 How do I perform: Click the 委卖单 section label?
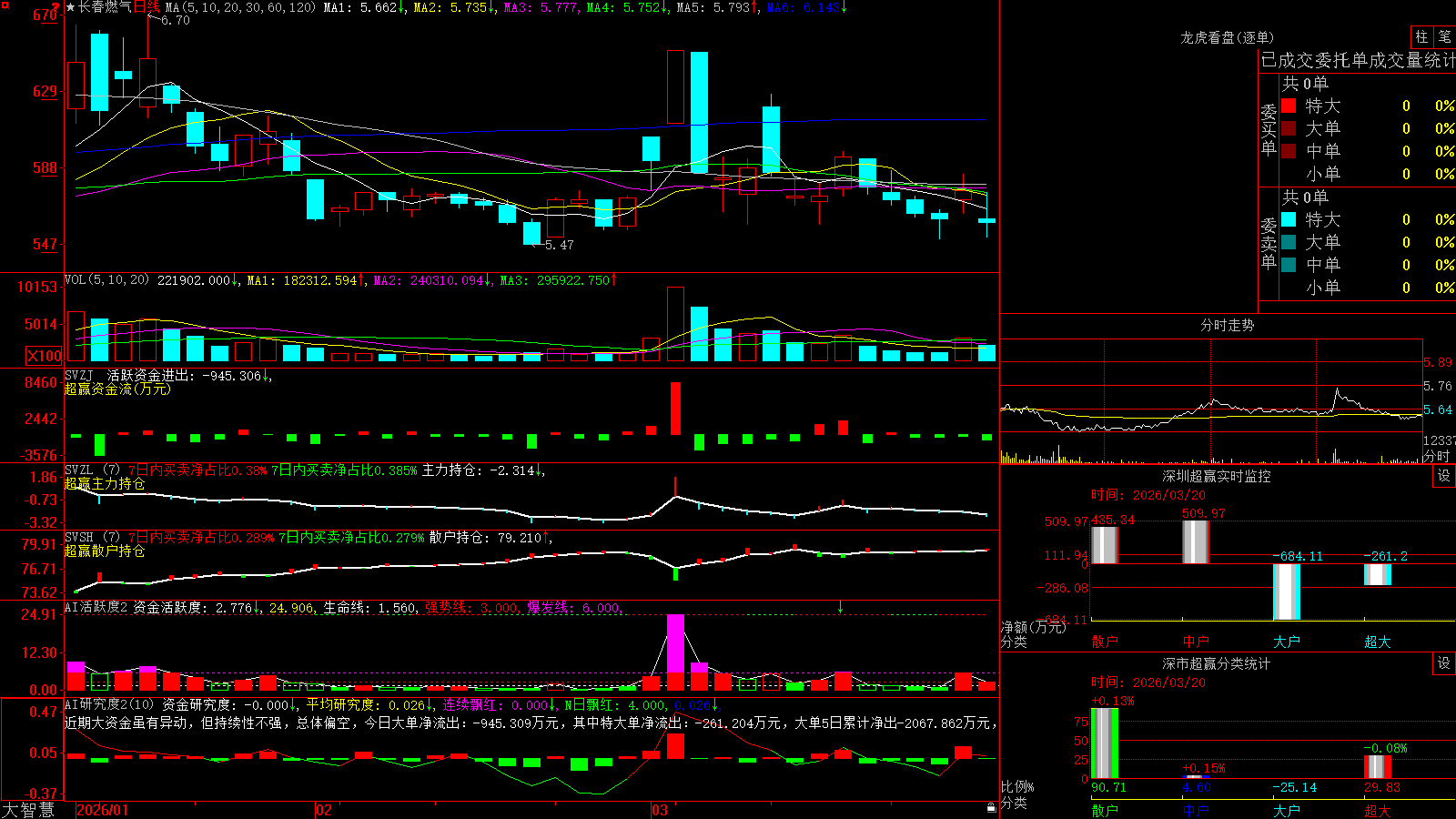1269,243
